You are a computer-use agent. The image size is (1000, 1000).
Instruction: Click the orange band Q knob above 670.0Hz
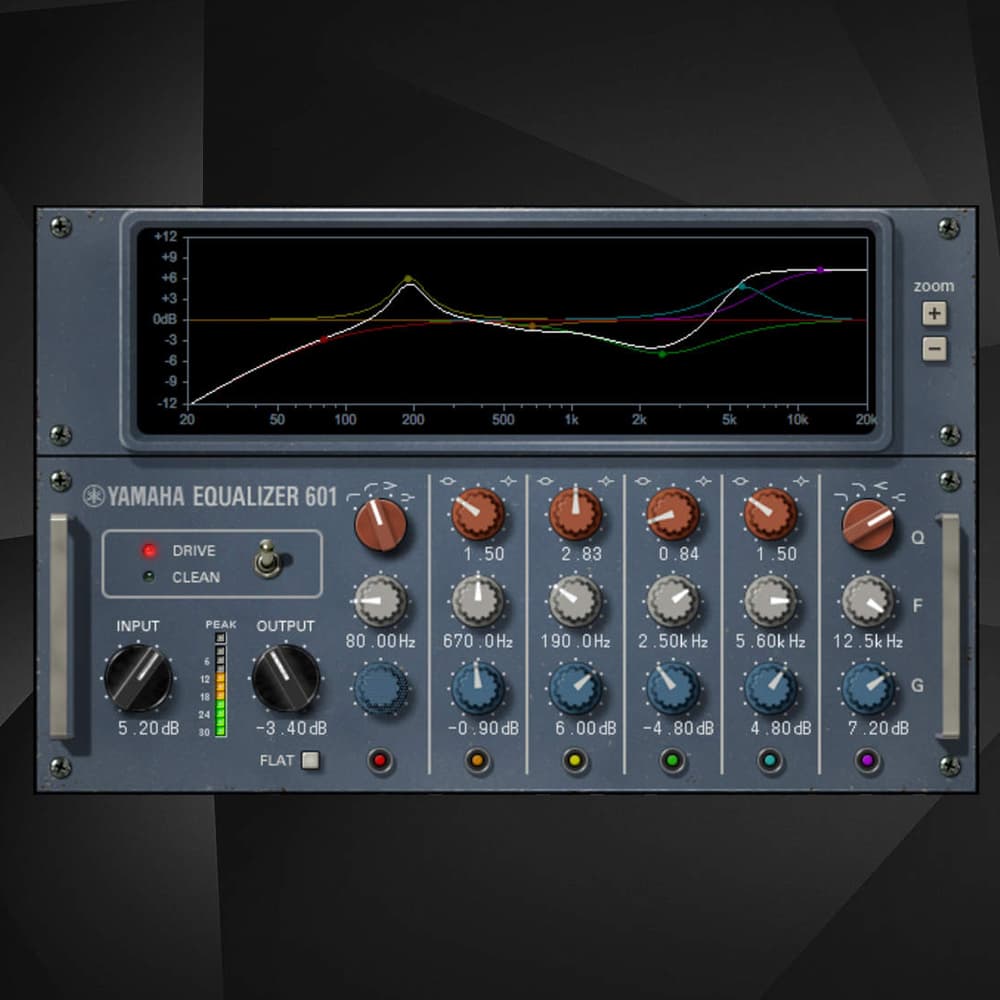point(478,514)
